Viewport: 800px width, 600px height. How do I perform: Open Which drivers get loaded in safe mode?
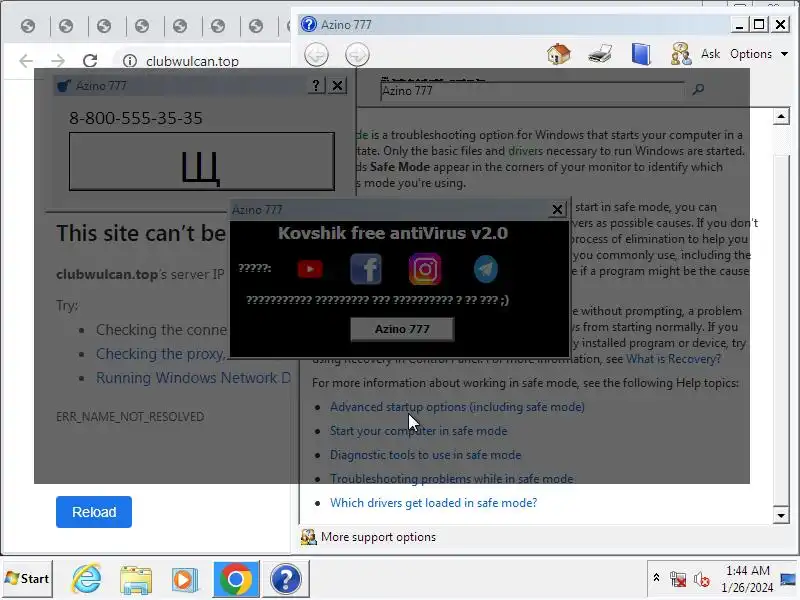tap(433, 503)
